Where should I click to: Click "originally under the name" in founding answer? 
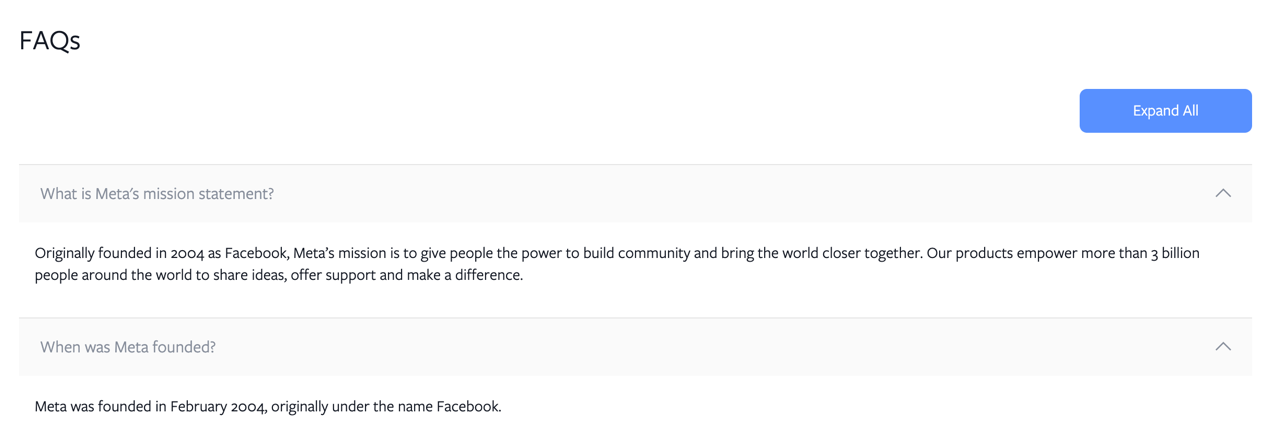click(x=351, y=407)
